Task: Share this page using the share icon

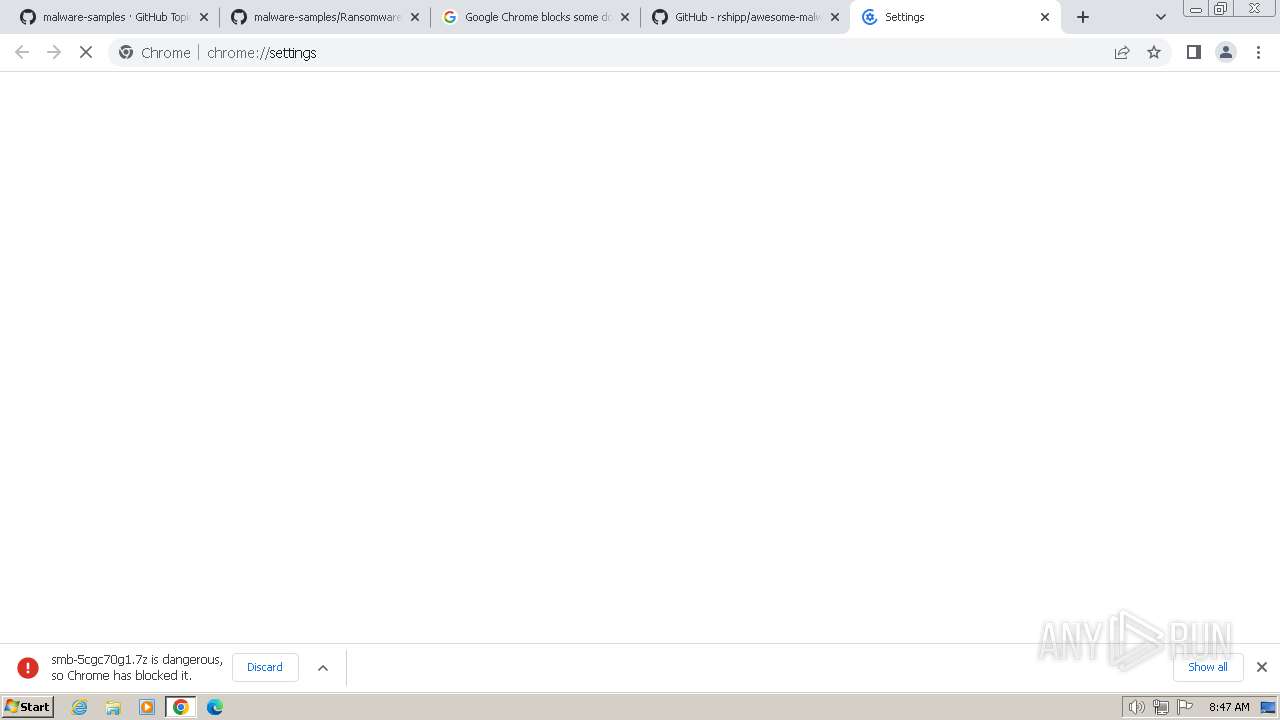Action: click(x=1122, y=52)
